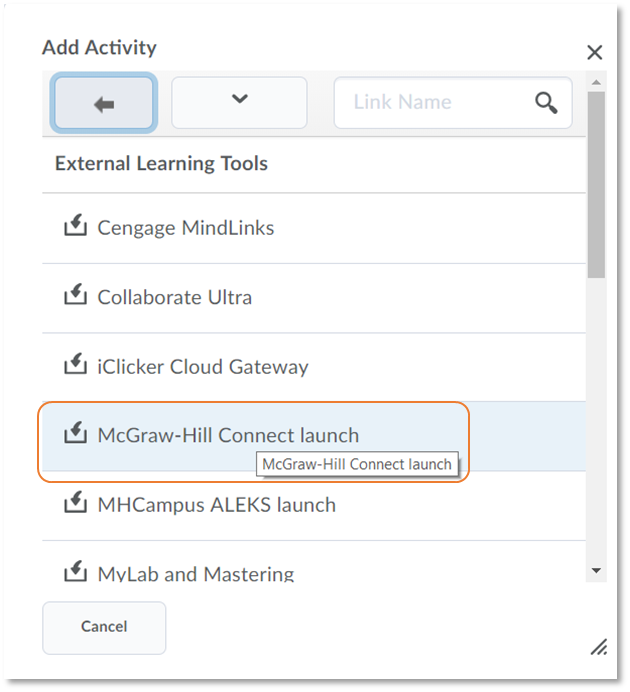Click the scrollbar up arrow
The image size is (630, 692).
tap(596, 83)
